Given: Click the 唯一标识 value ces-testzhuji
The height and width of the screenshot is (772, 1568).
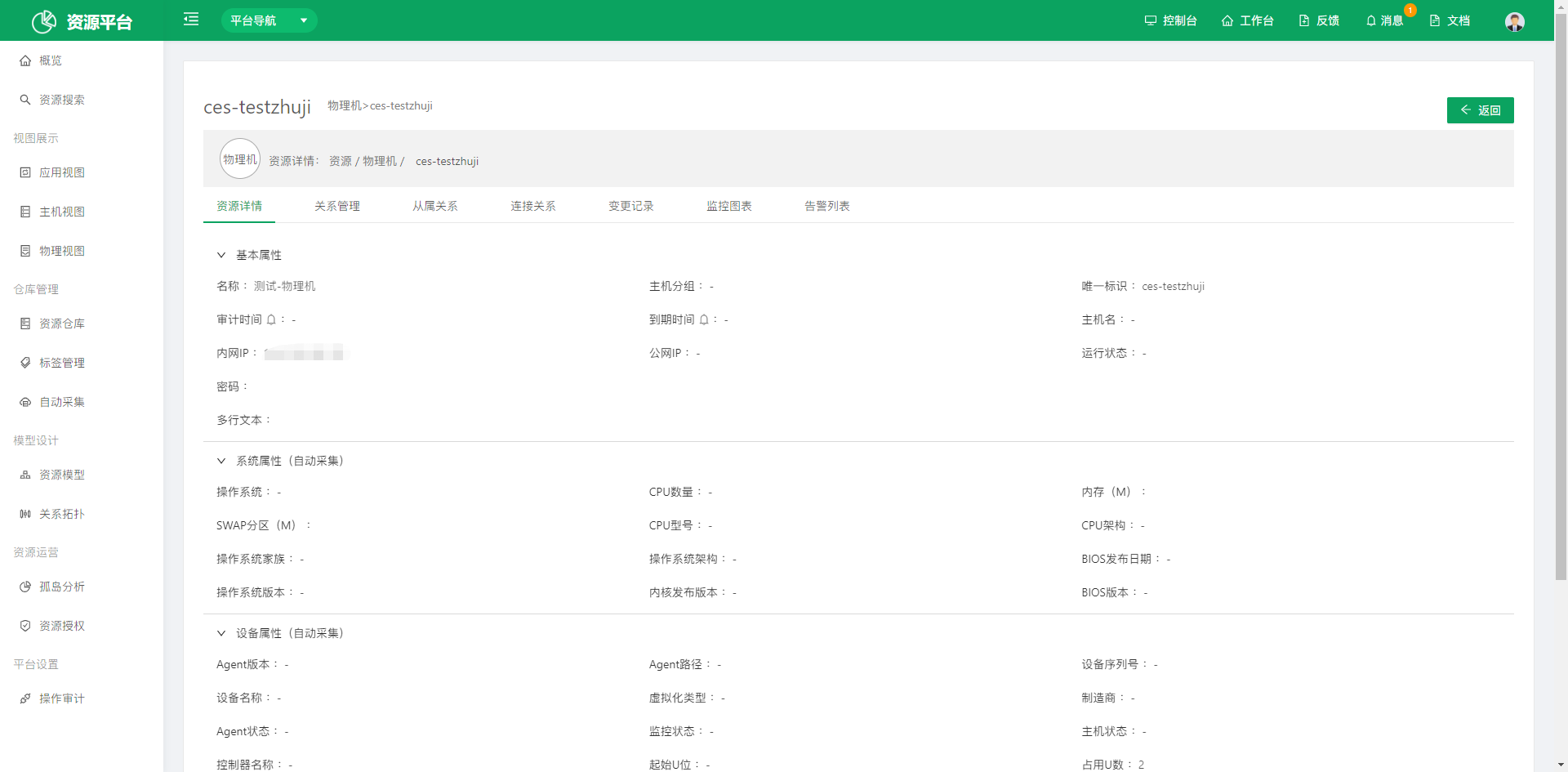Looking at the screenshot, I should [1173, 286].
